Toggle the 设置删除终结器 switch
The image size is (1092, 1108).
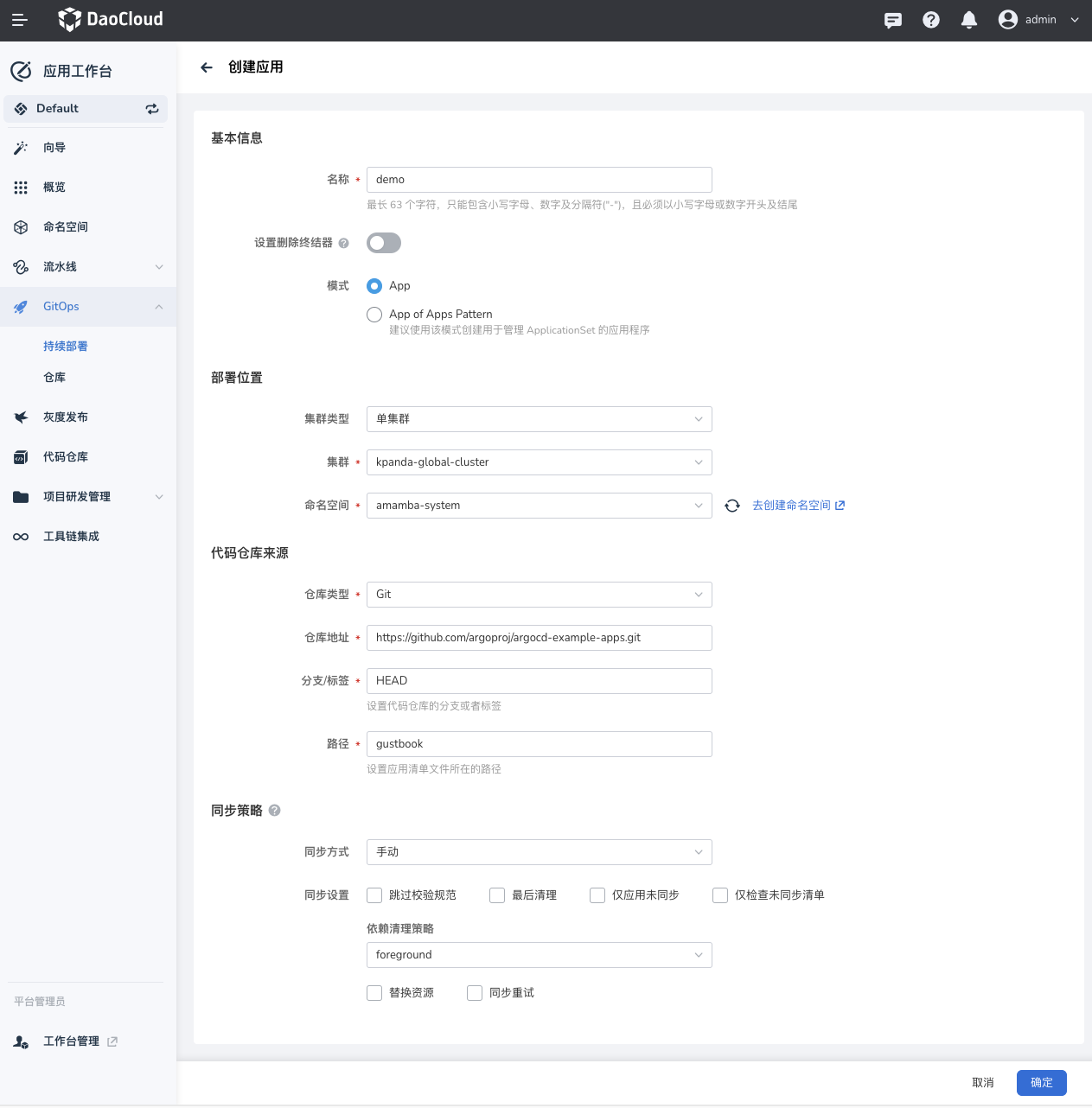pos(384,243)
